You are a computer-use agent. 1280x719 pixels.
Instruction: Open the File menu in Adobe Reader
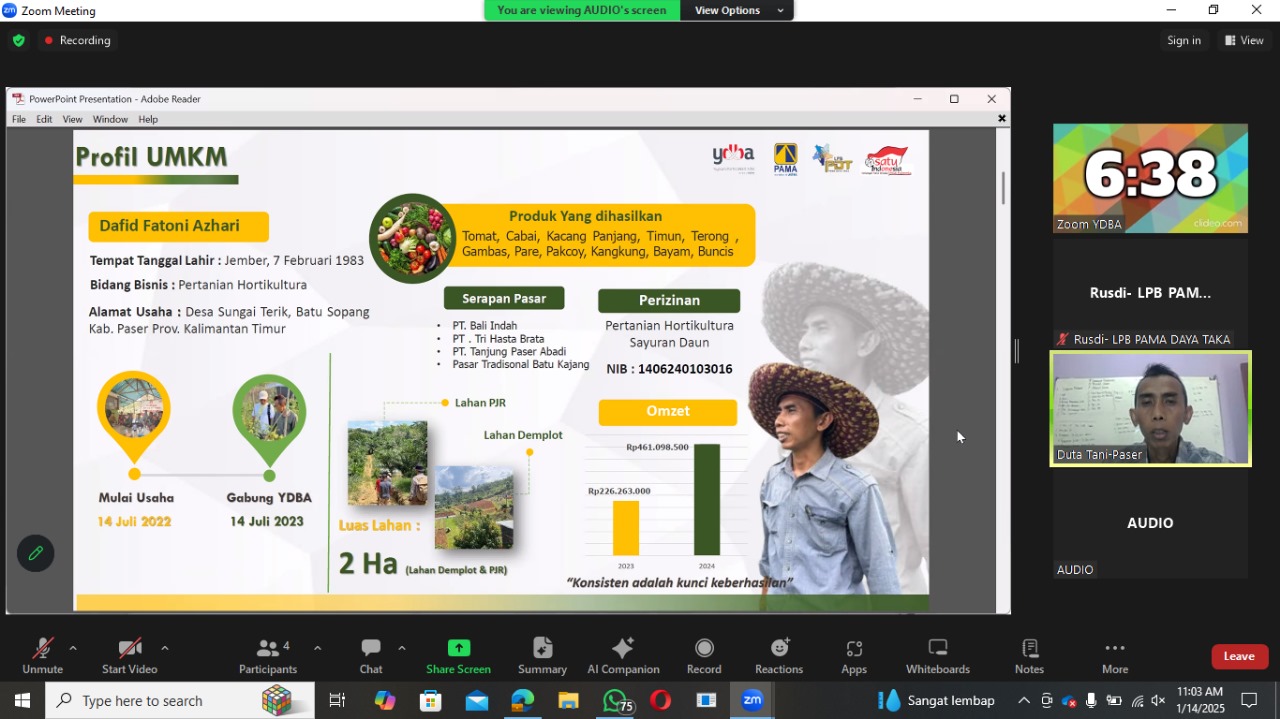(x=19, y=119)
